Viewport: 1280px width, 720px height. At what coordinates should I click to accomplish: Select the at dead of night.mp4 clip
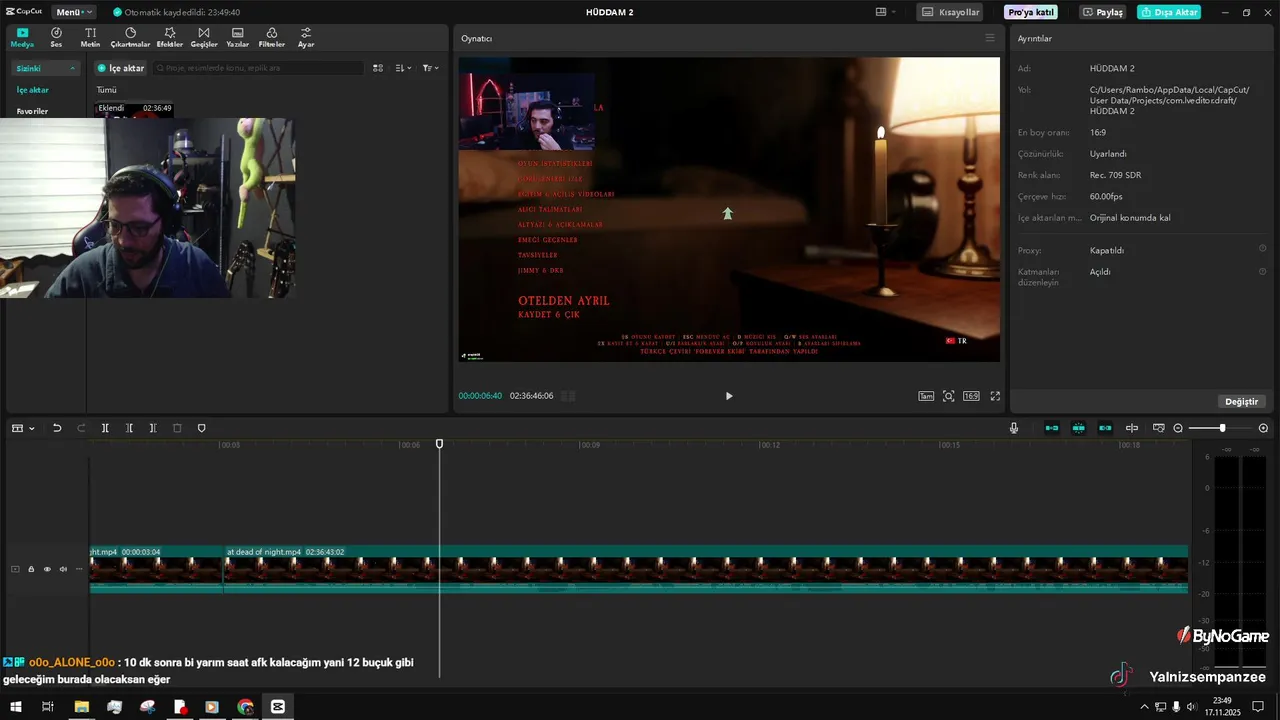click(705, 569)
